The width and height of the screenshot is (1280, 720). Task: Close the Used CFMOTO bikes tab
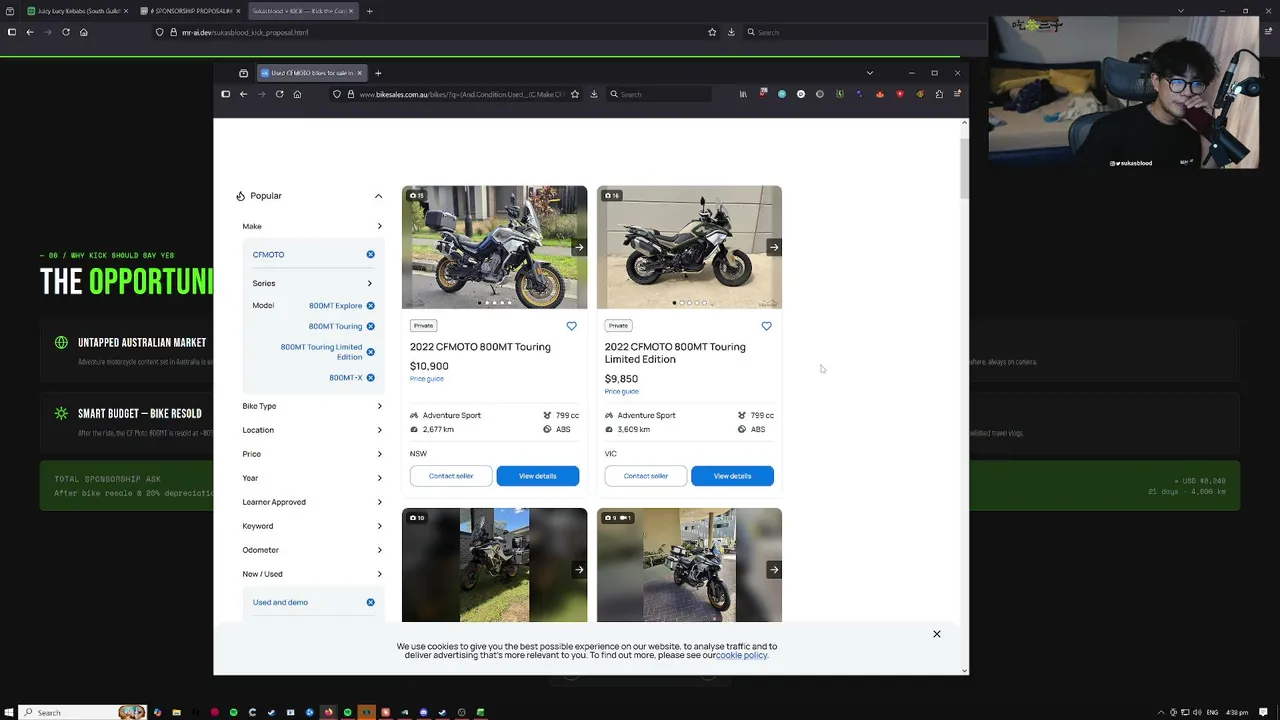click(x=359, y=73)
